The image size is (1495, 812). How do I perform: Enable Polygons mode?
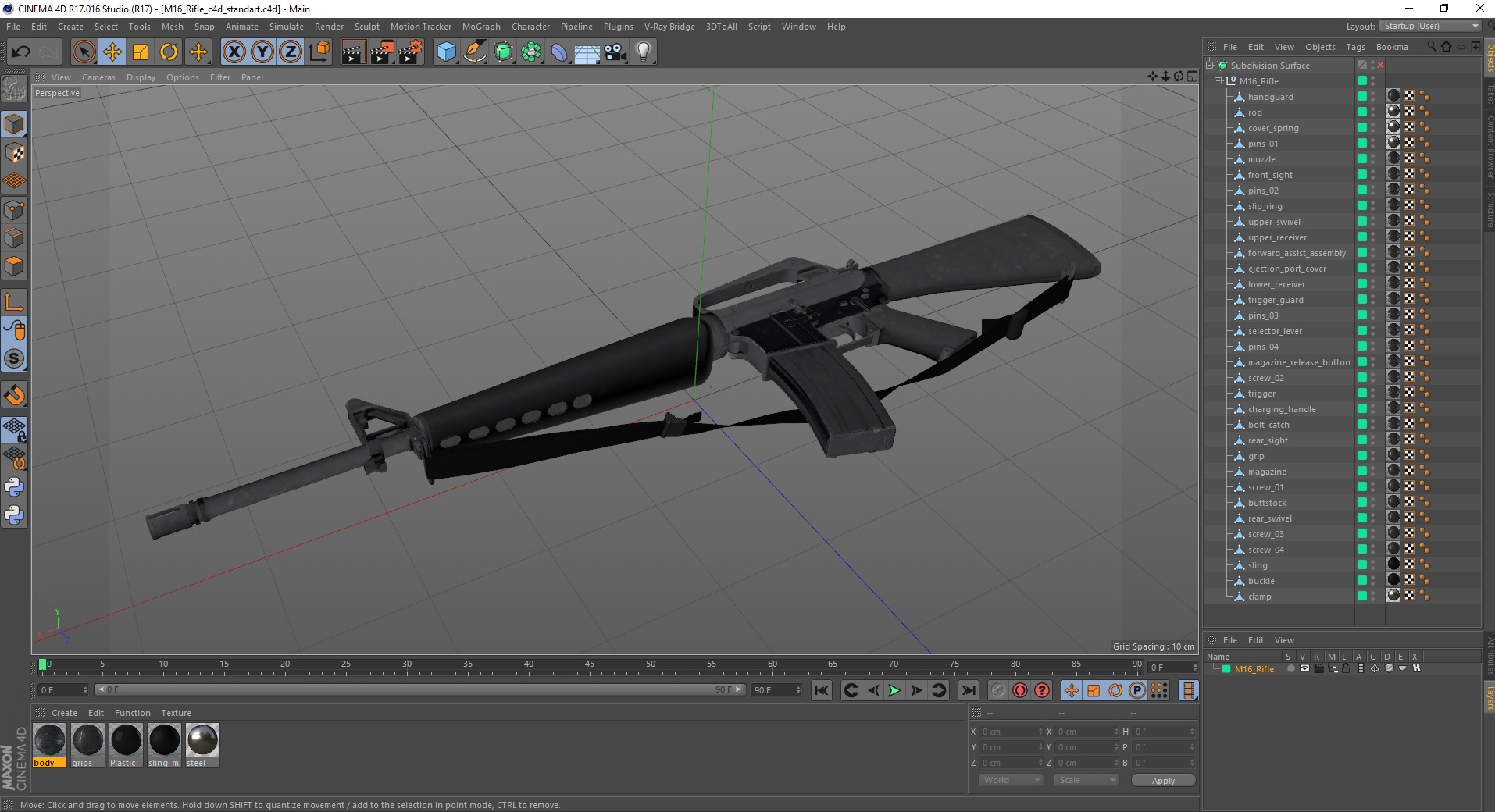14,266
